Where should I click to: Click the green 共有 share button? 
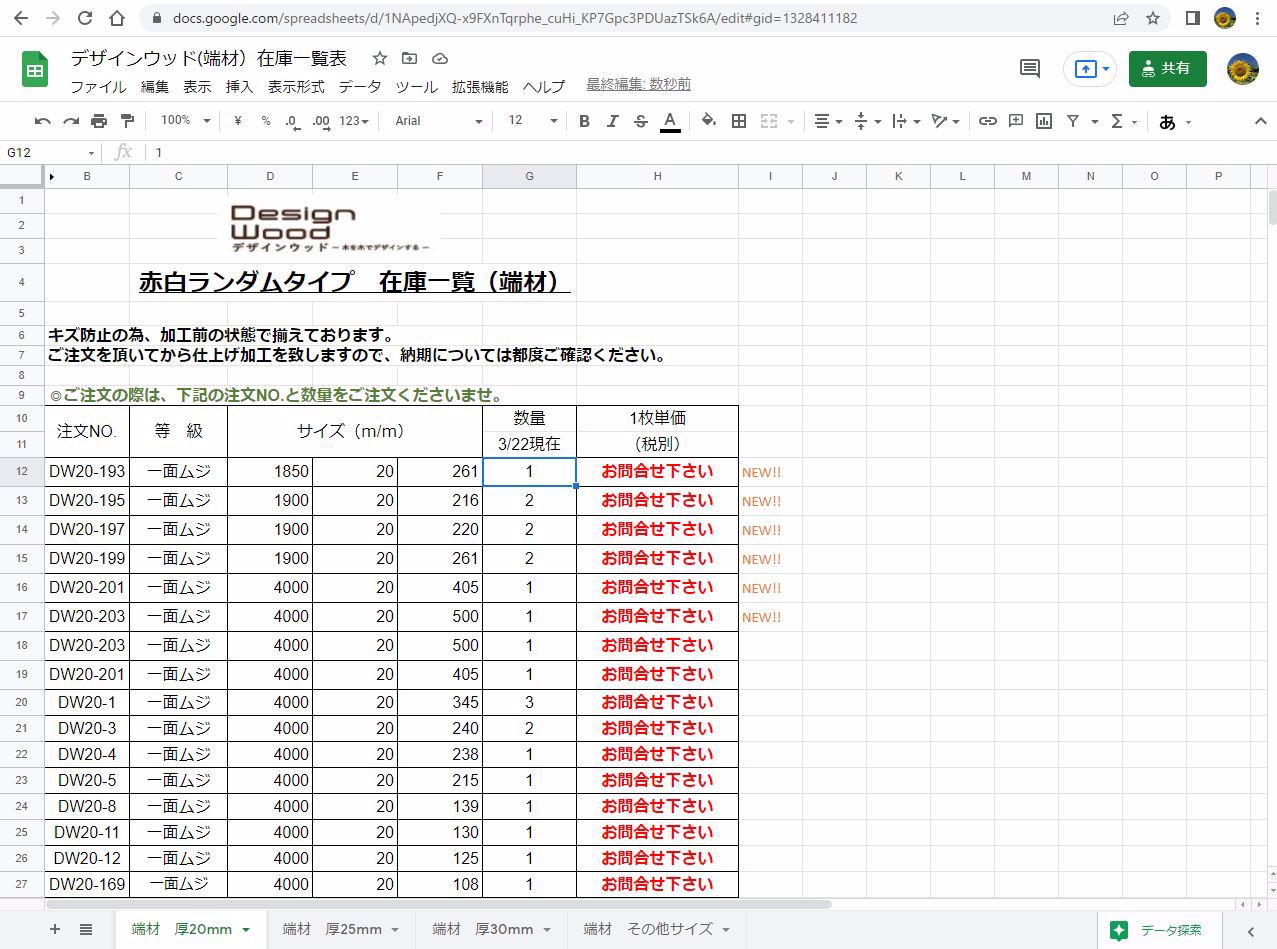[x=1167, y=68]
